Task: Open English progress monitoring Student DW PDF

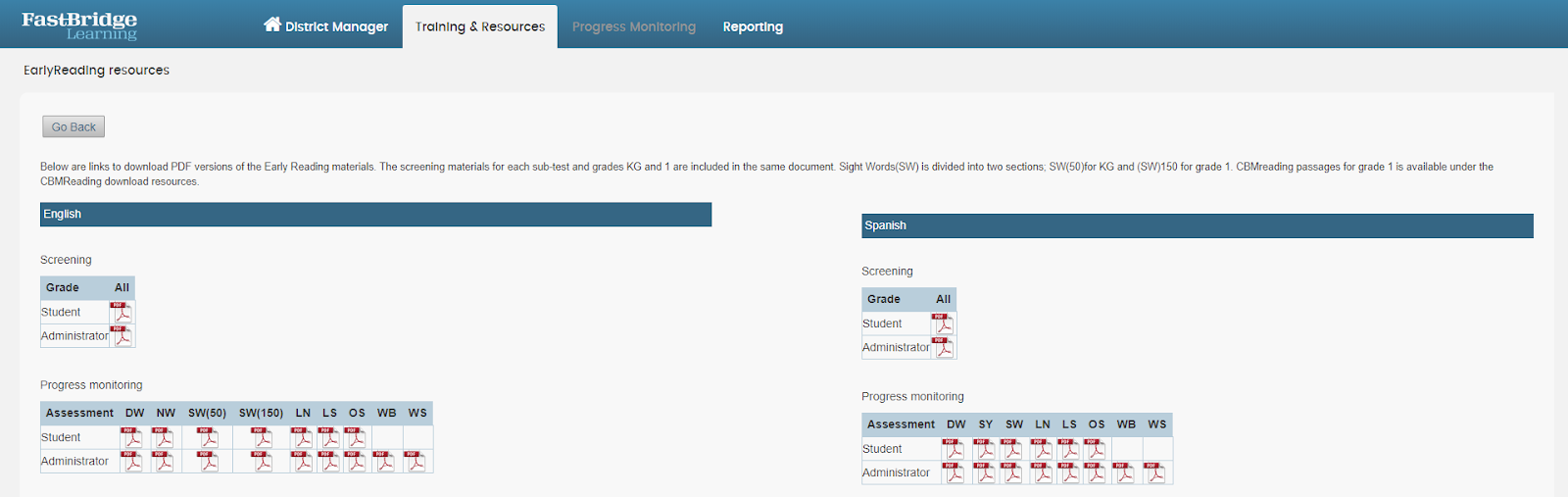Action: coord(131,437)
